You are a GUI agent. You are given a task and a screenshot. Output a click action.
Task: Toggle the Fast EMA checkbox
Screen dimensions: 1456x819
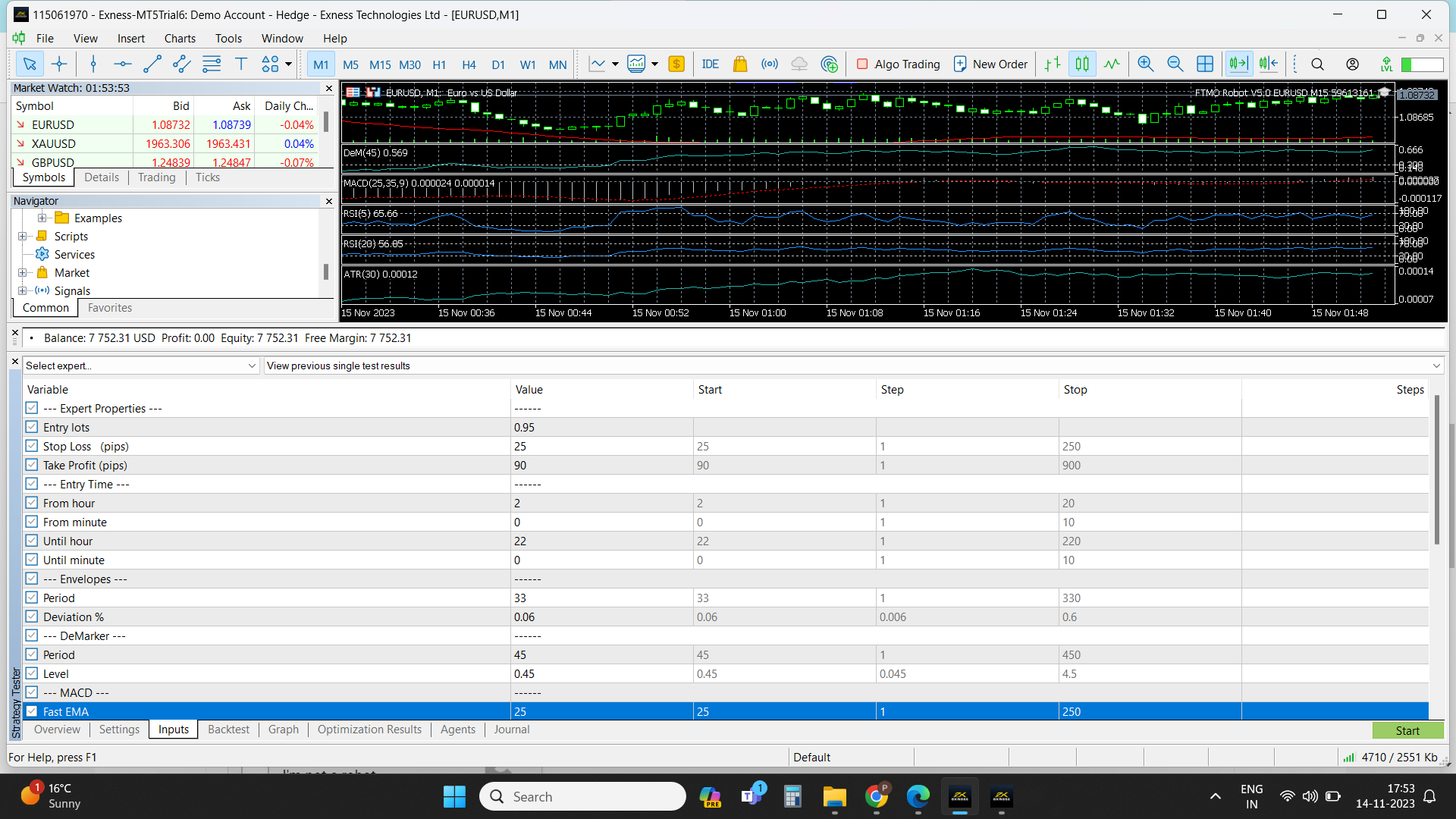pyautogui.click(x=32, y=711)
